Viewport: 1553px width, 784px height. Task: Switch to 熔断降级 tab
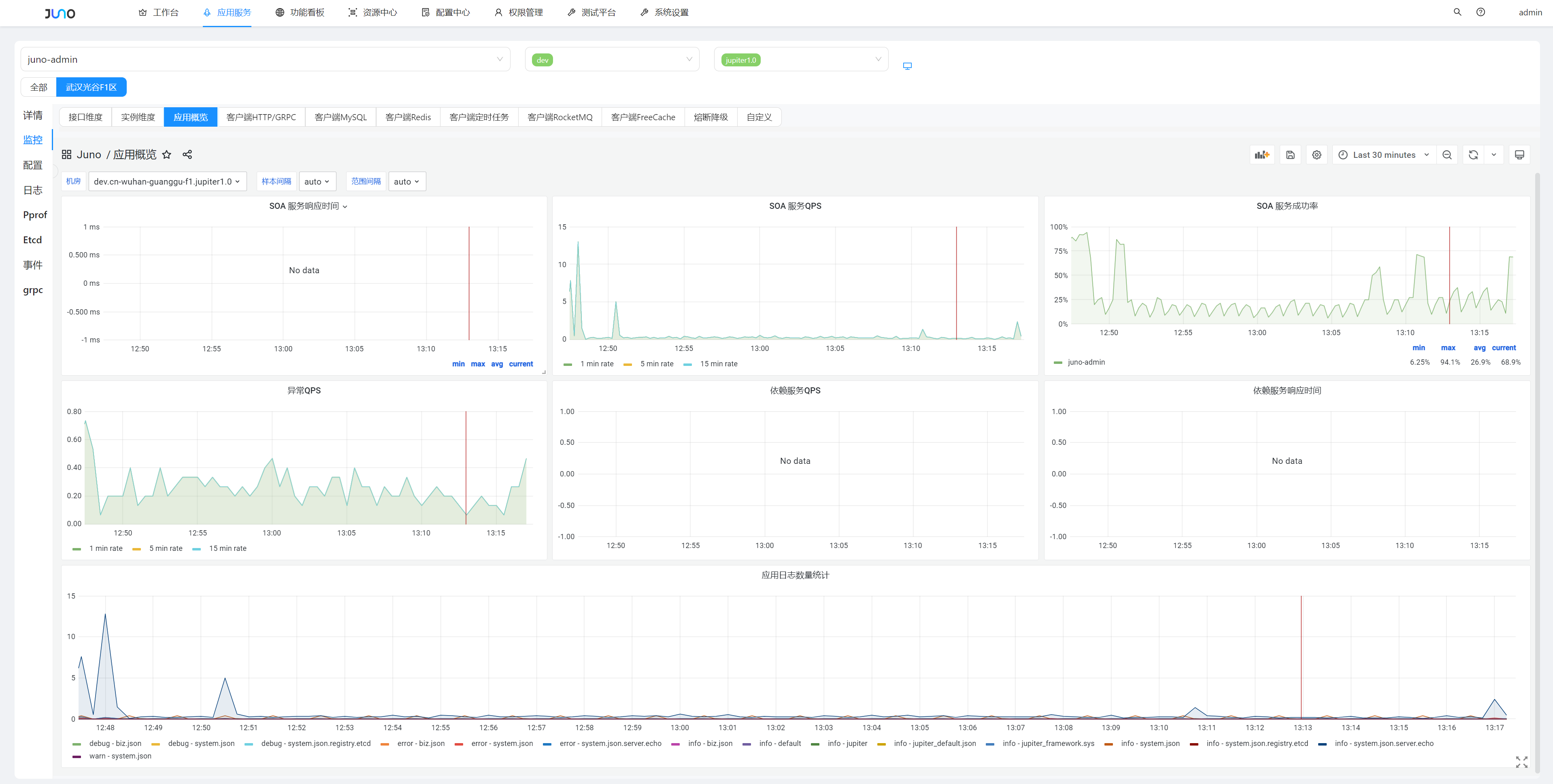coord(711,117)
